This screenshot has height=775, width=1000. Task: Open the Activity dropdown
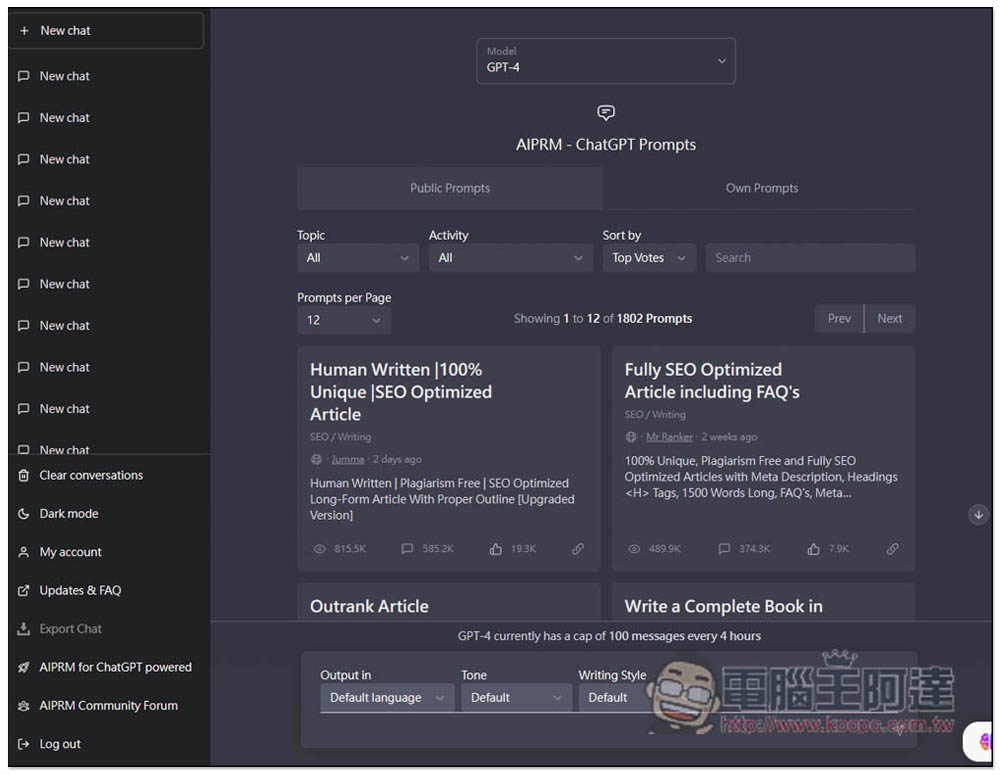511,258
